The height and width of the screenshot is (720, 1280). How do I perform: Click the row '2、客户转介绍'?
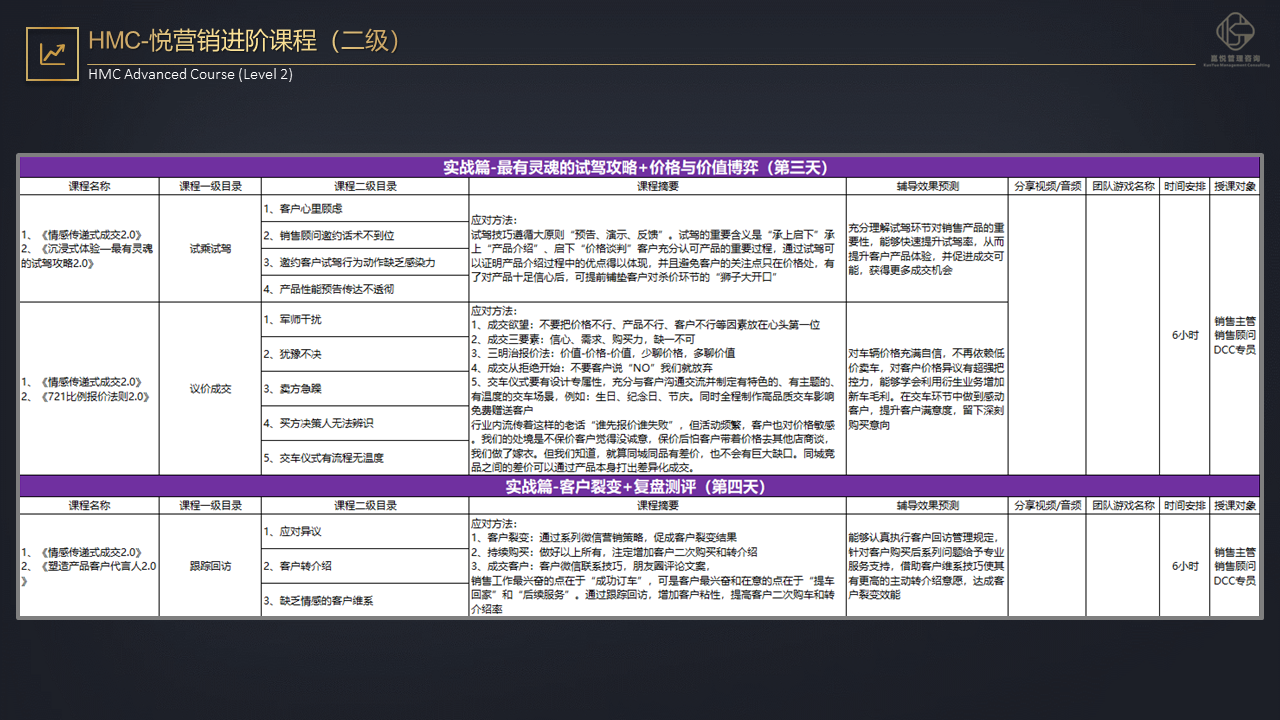pyautogui.click(x=364, y=566)
